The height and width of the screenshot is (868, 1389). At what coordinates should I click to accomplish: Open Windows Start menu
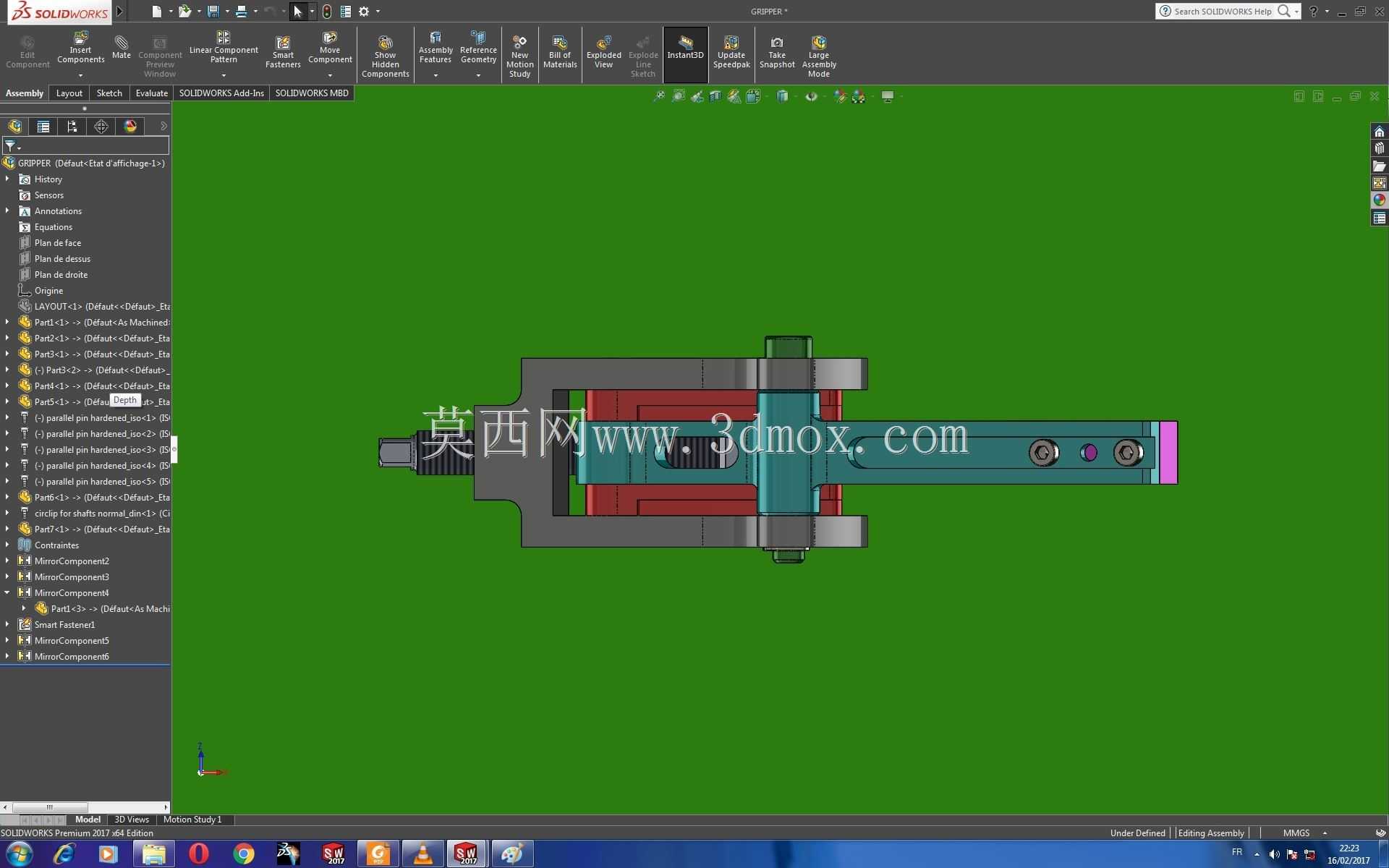(x=19, y=854)
